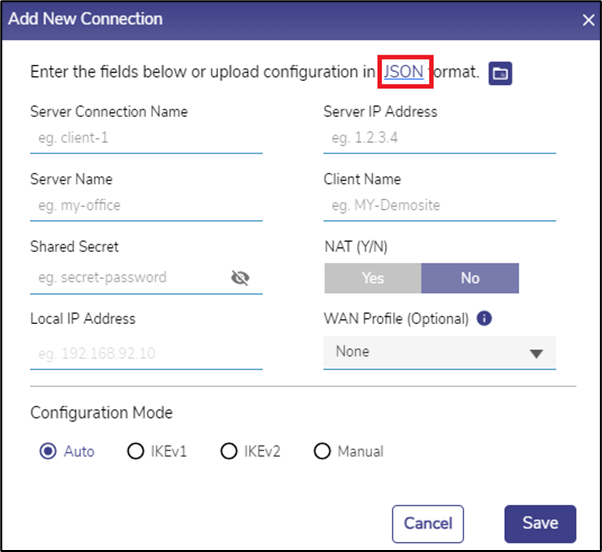Click the Cancel button
Viewport: 602px width, 552px height.
click(x=428, y=523)
